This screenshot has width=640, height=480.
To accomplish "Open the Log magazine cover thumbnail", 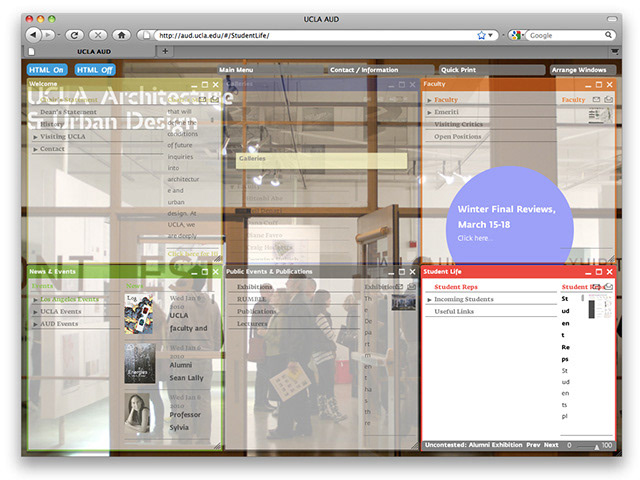I will (x=139, y=314).
